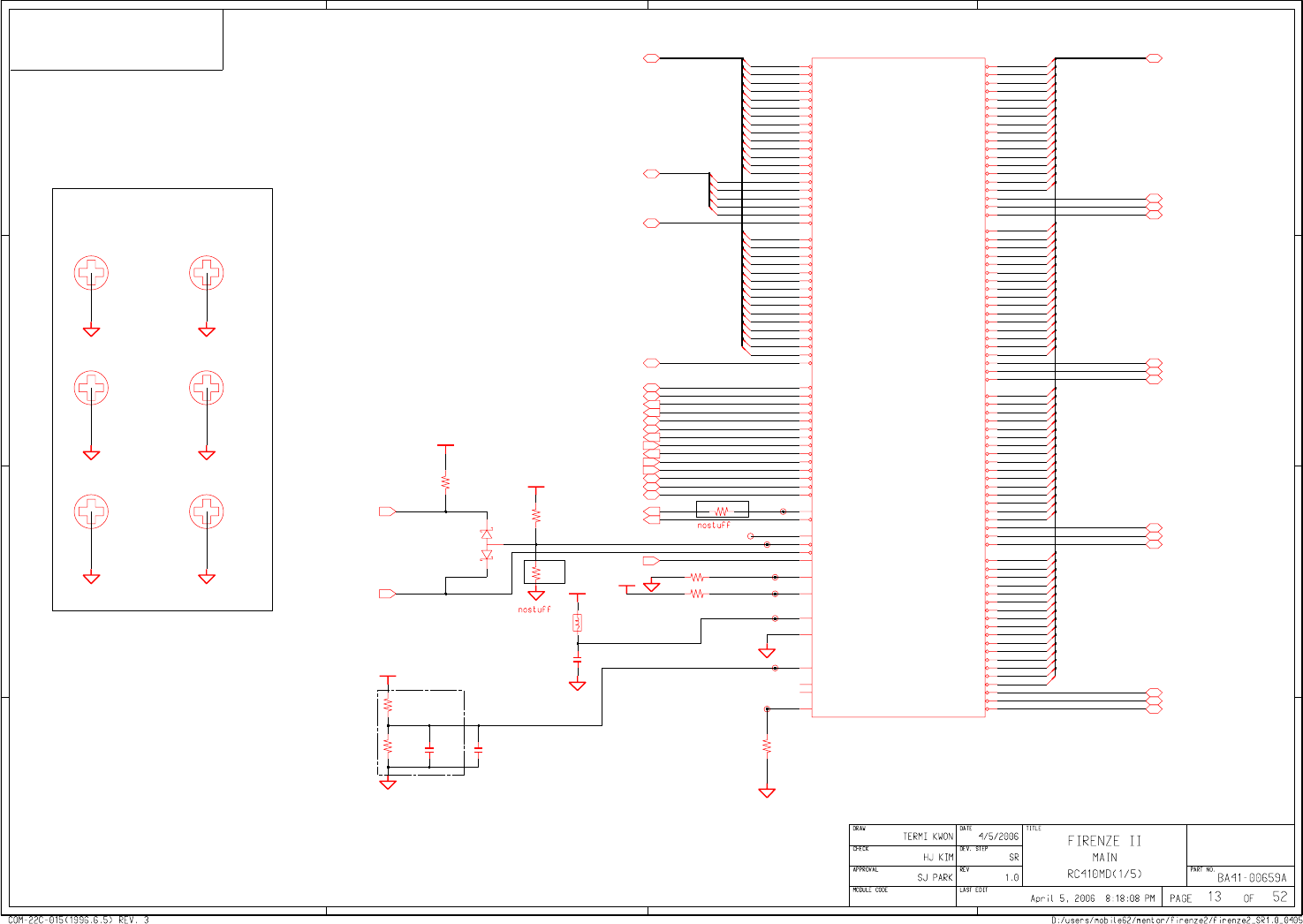Click the file path starting "D:/users/mobile62/mentor"
The height and width of the screenshot is (924, 1303).
point(1177,920)
